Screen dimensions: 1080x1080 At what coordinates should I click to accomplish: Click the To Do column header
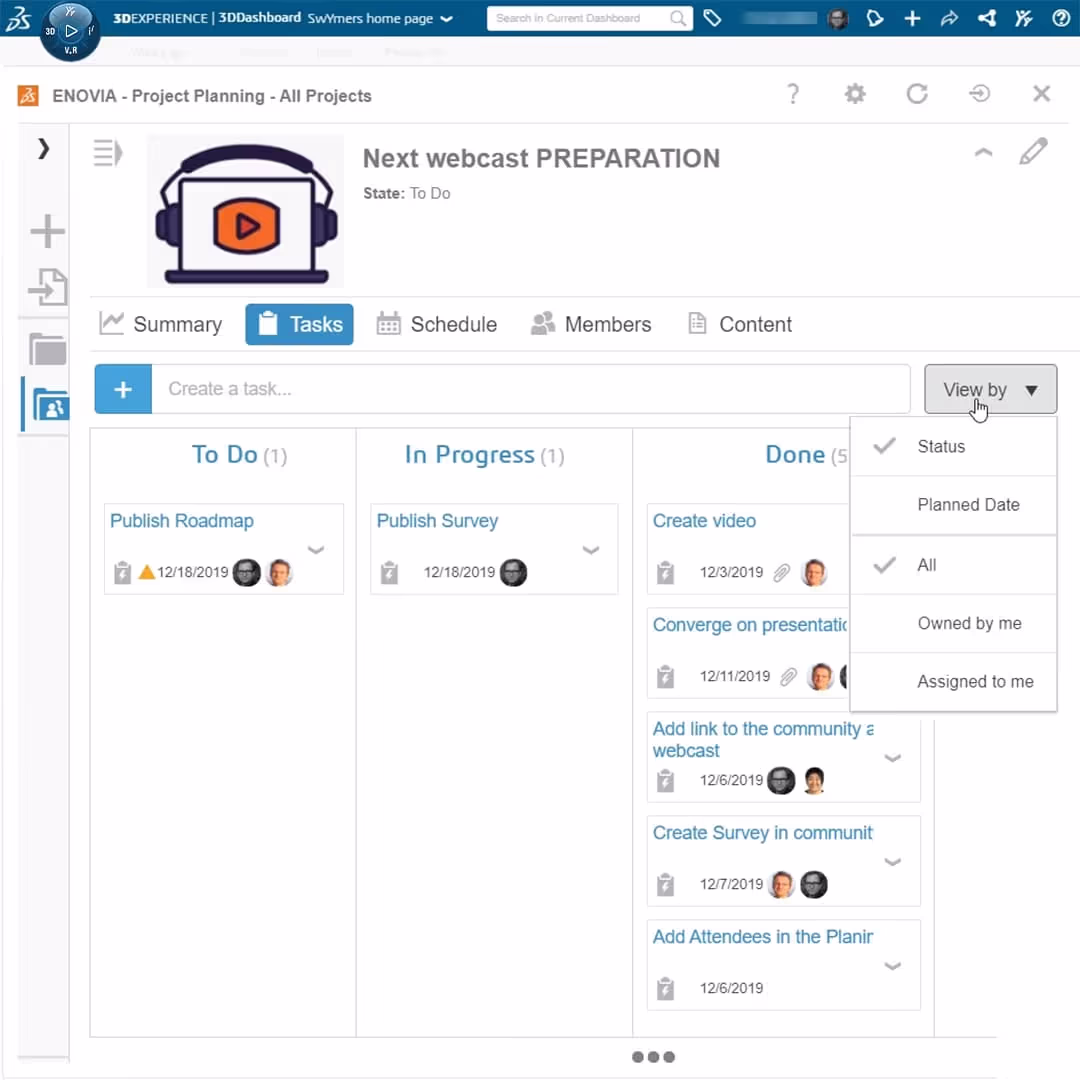[239, 455]
